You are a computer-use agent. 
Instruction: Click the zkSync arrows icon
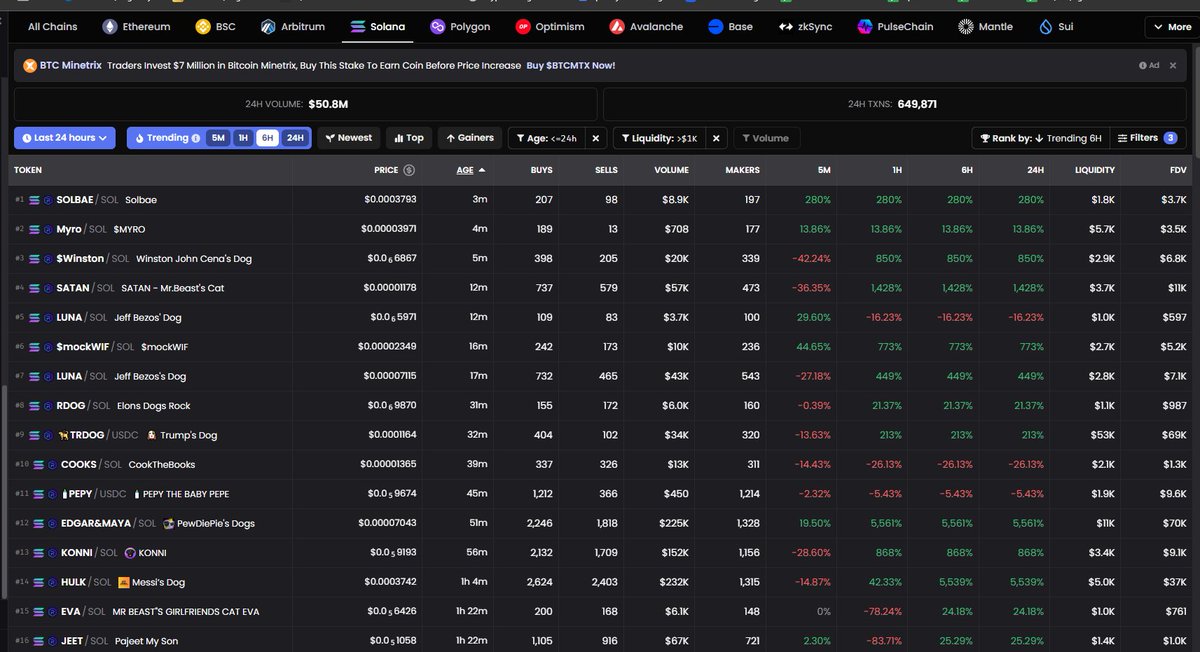[787, 27]
